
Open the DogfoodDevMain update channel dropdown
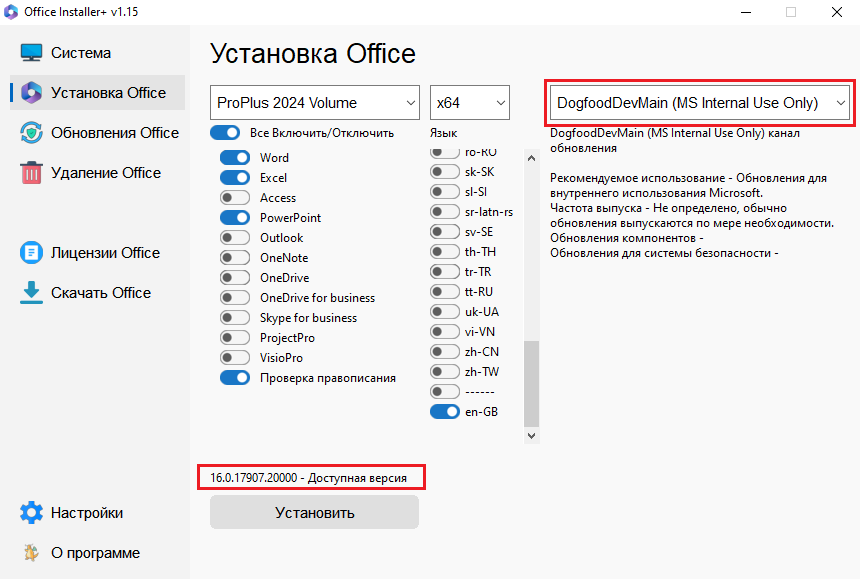700,103
